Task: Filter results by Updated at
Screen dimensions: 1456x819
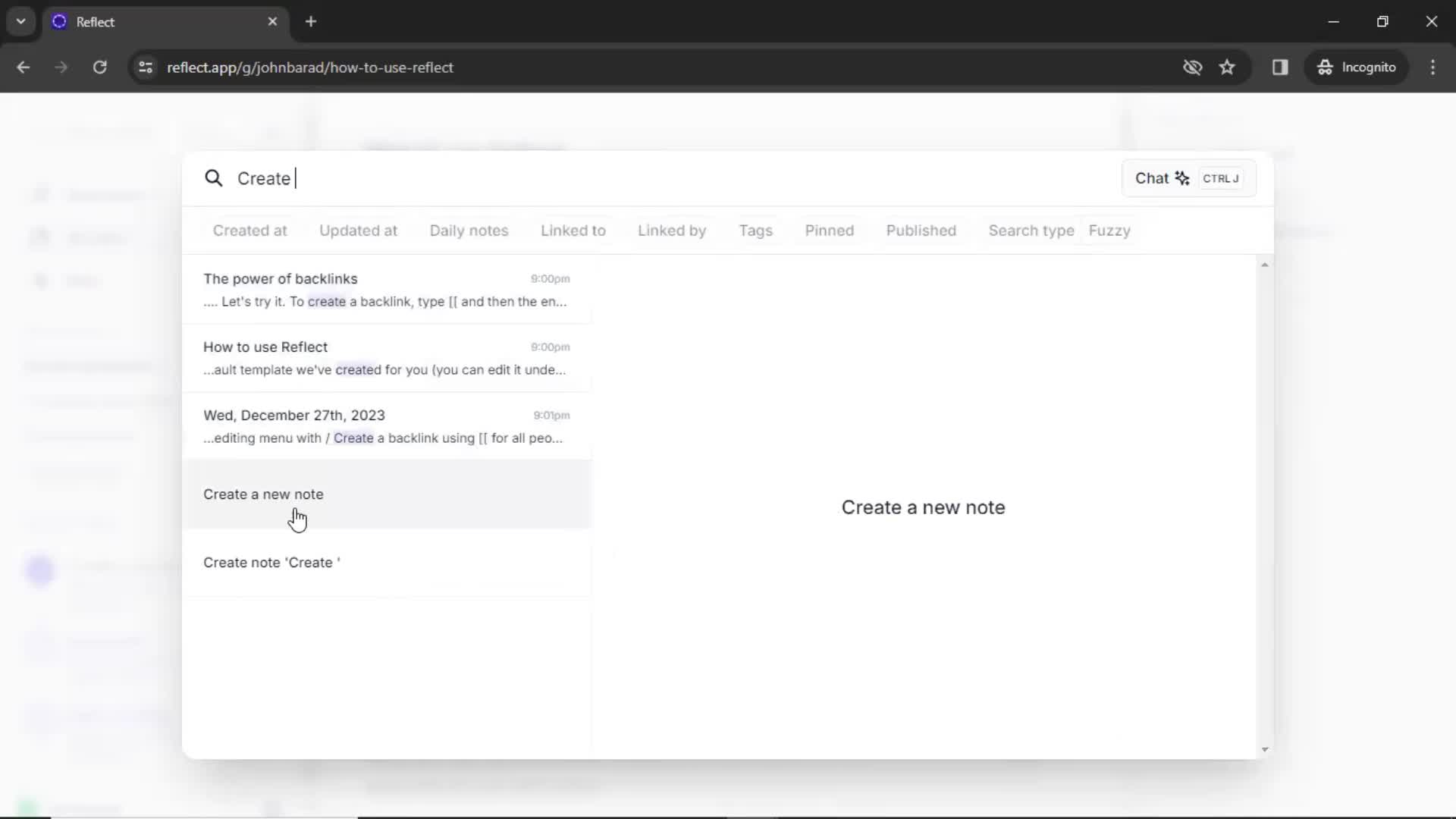Action: tap(358, 230)
